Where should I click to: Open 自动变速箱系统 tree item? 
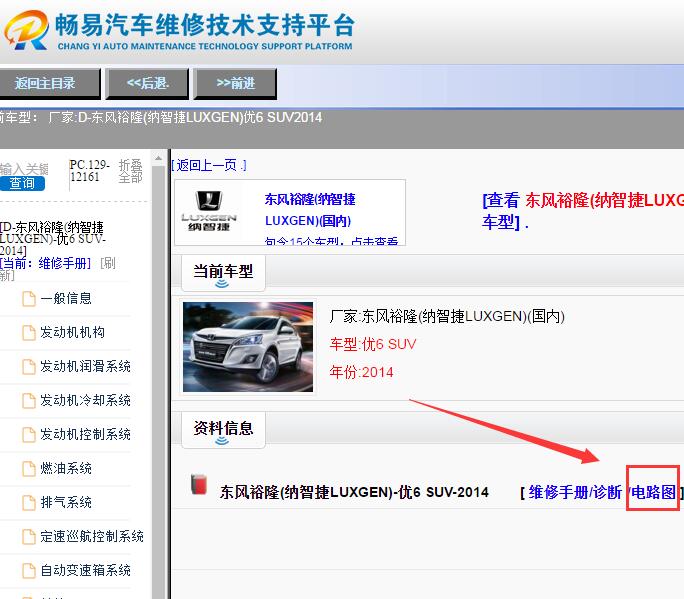[86, 571]
